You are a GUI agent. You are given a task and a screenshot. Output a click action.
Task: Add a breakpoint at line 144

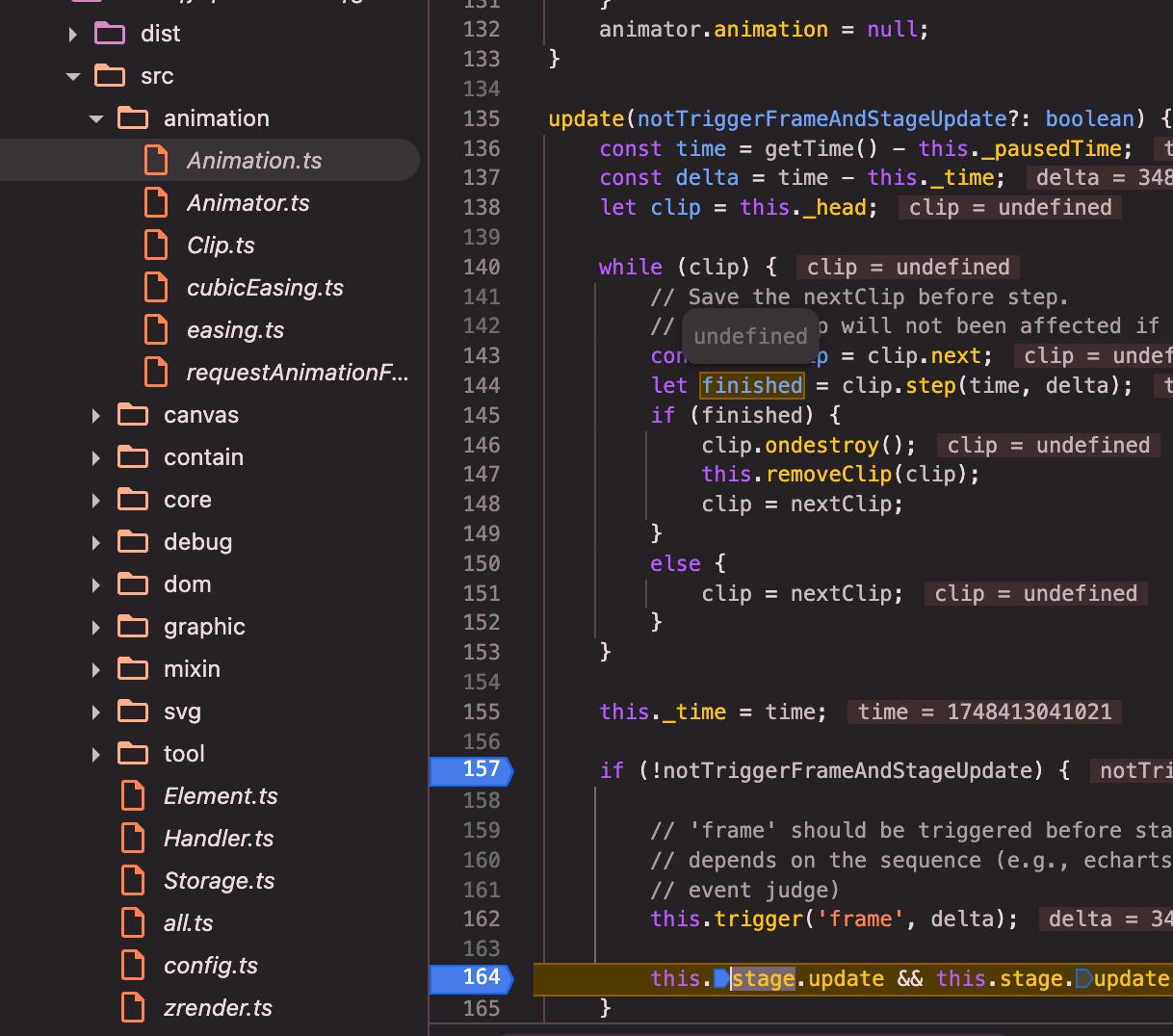[x=481, y=385]
